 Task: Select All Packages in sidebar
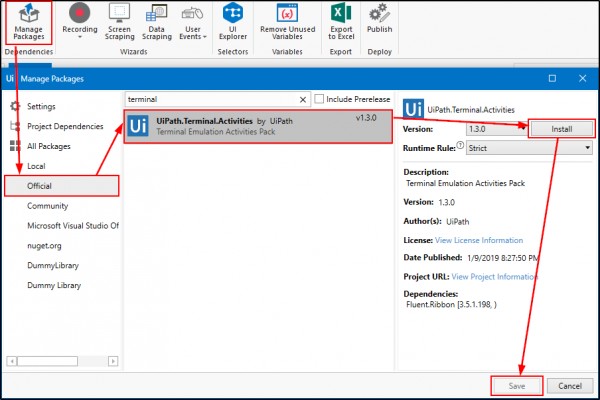(x=49, y=146)
